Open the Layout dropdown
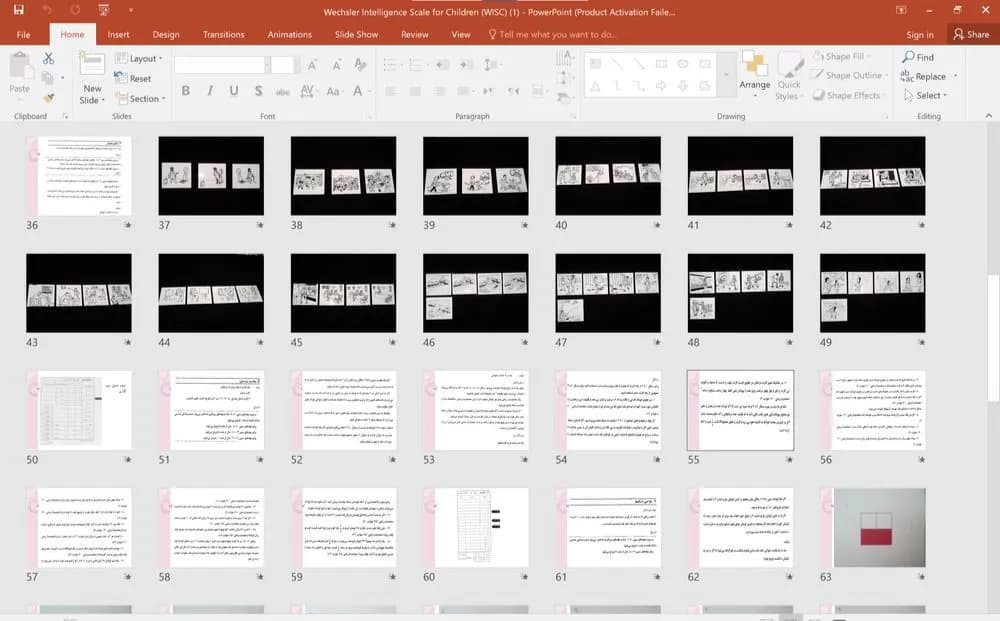Image resolution: width=1000 pixels, height=621 pixels. pos(139,59)
